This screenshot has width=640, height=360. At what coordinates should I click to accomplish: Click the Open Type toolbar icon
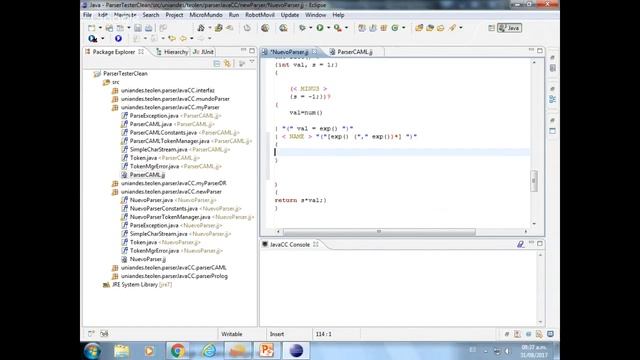tap(419, 28)
